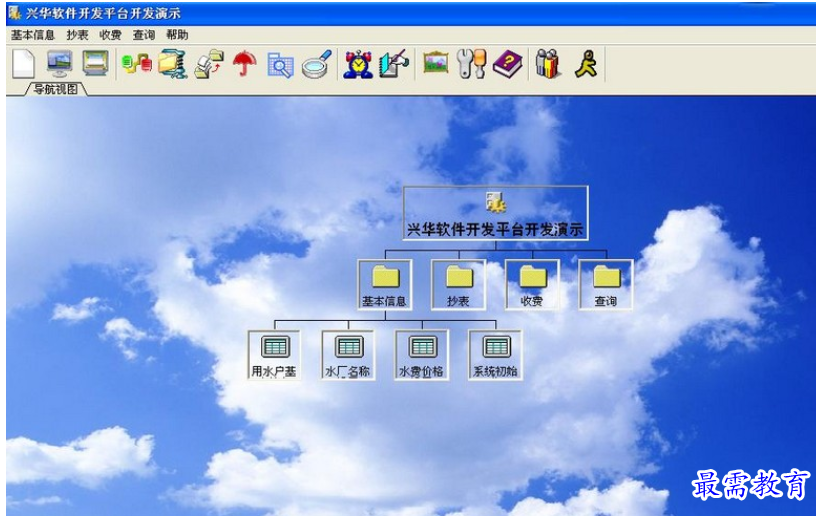Click the group of people users icon
Viewport: 816px width, 516px height.
548,64
